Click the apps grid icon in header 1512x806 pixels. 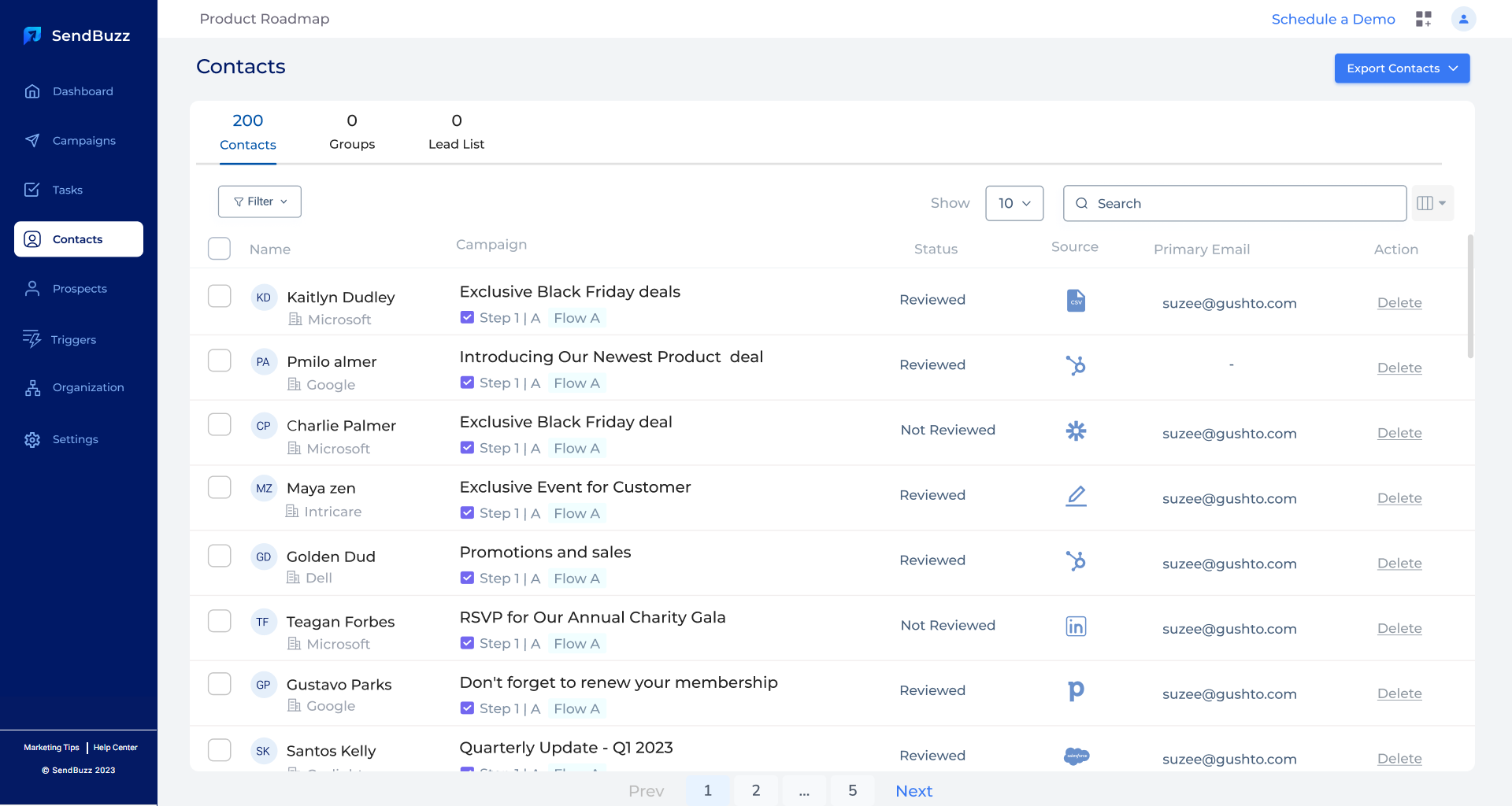click(1423, 19)
